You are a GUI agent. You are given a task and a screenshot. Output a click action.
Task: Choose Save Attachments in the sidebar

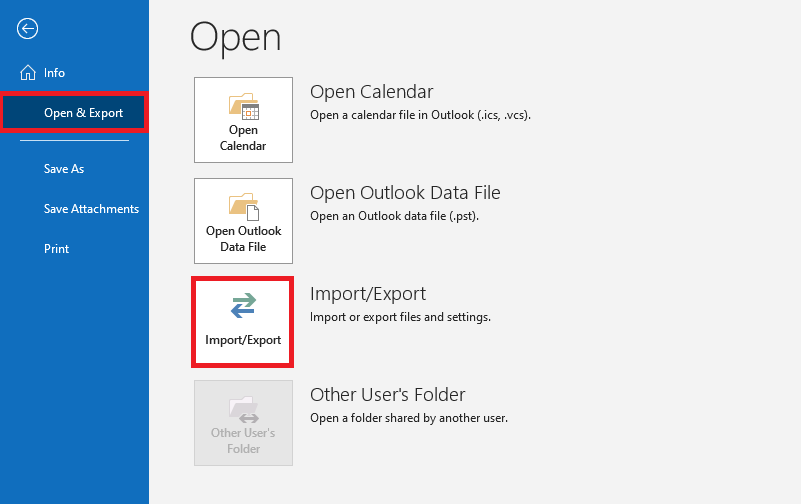click(91, 209)
